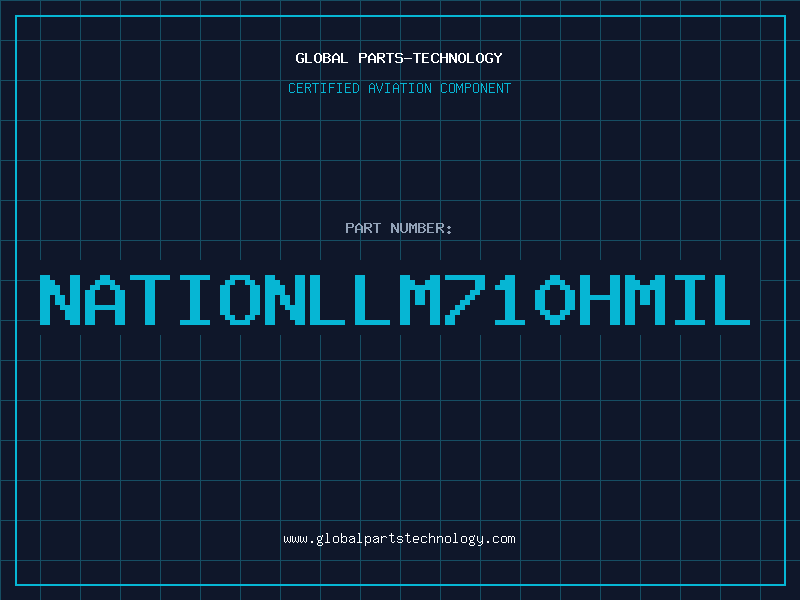Image resolution: width=800 pixels, height=600 pixels.
Task: Select the part number NATIONLLM710HMIL
Action: coord(395,300)
